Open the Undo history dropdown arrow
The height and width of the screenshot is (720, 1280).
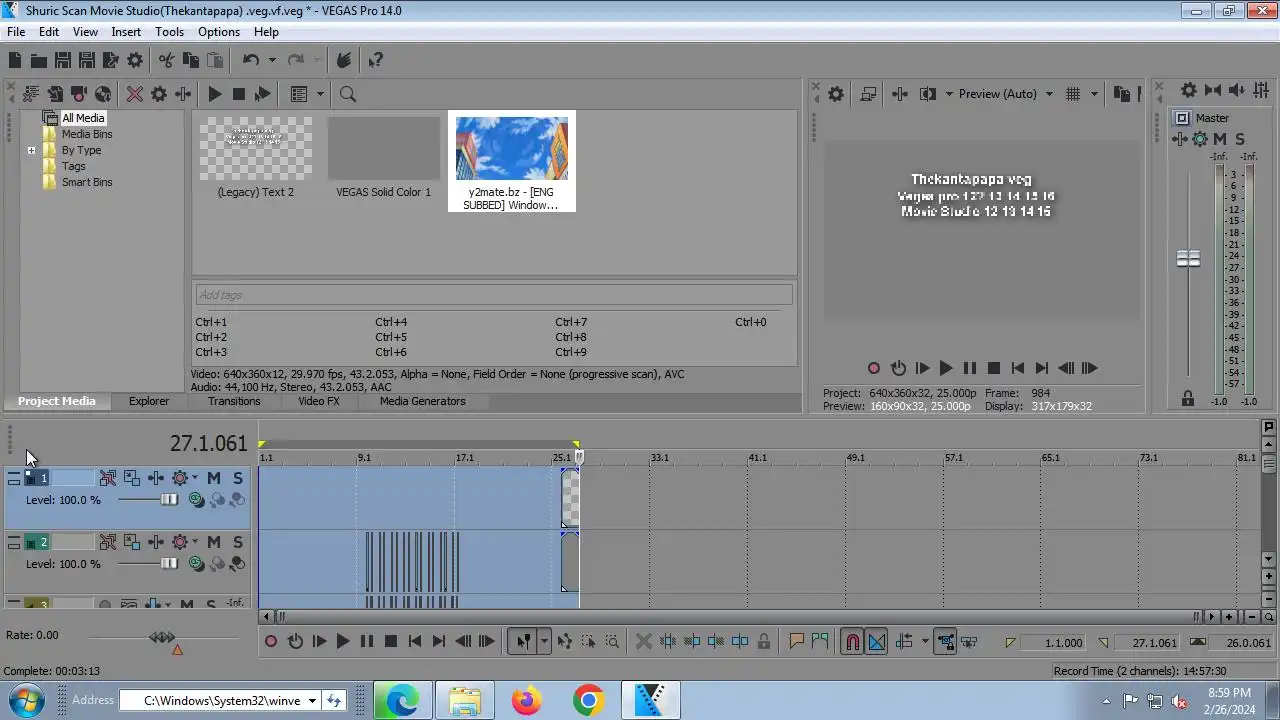(271, 60)
